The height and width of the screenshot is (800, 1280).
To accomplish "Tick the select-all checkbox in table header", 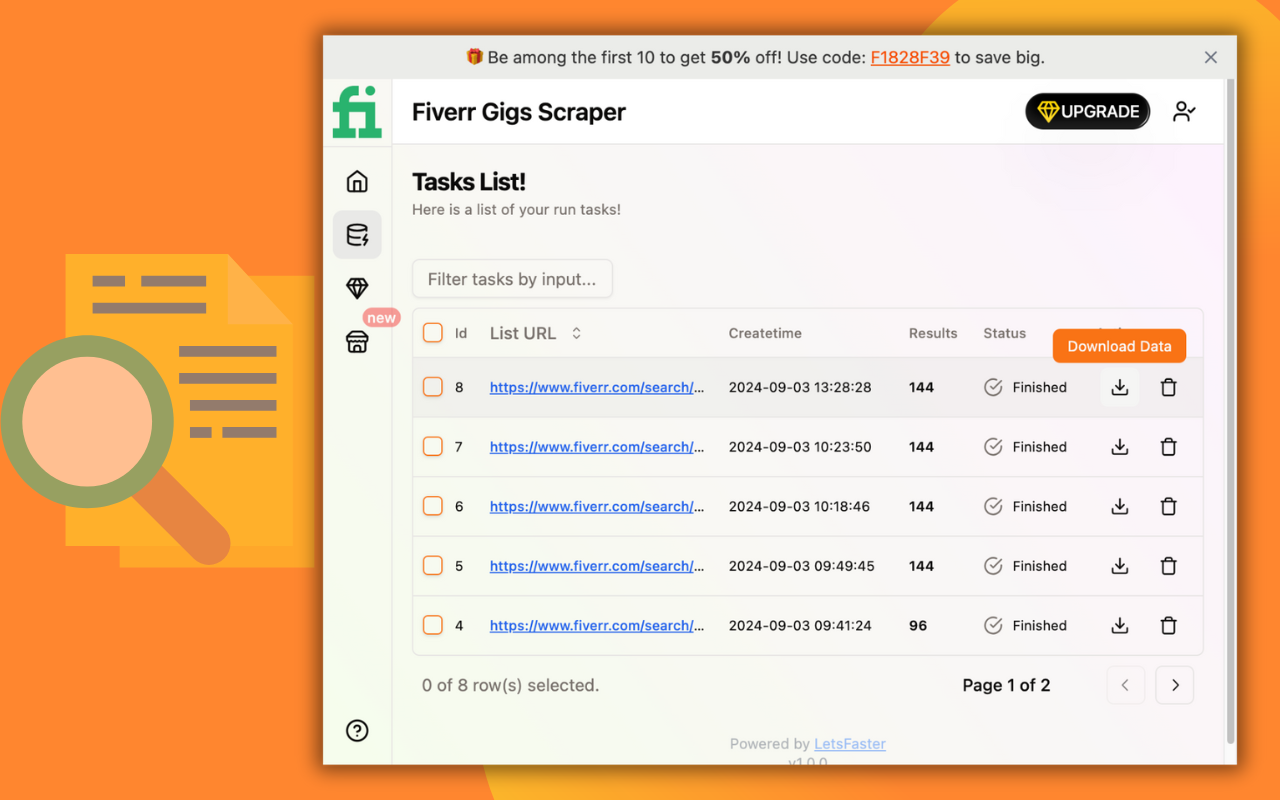I will pyautogui.click(x=432, y=333).
